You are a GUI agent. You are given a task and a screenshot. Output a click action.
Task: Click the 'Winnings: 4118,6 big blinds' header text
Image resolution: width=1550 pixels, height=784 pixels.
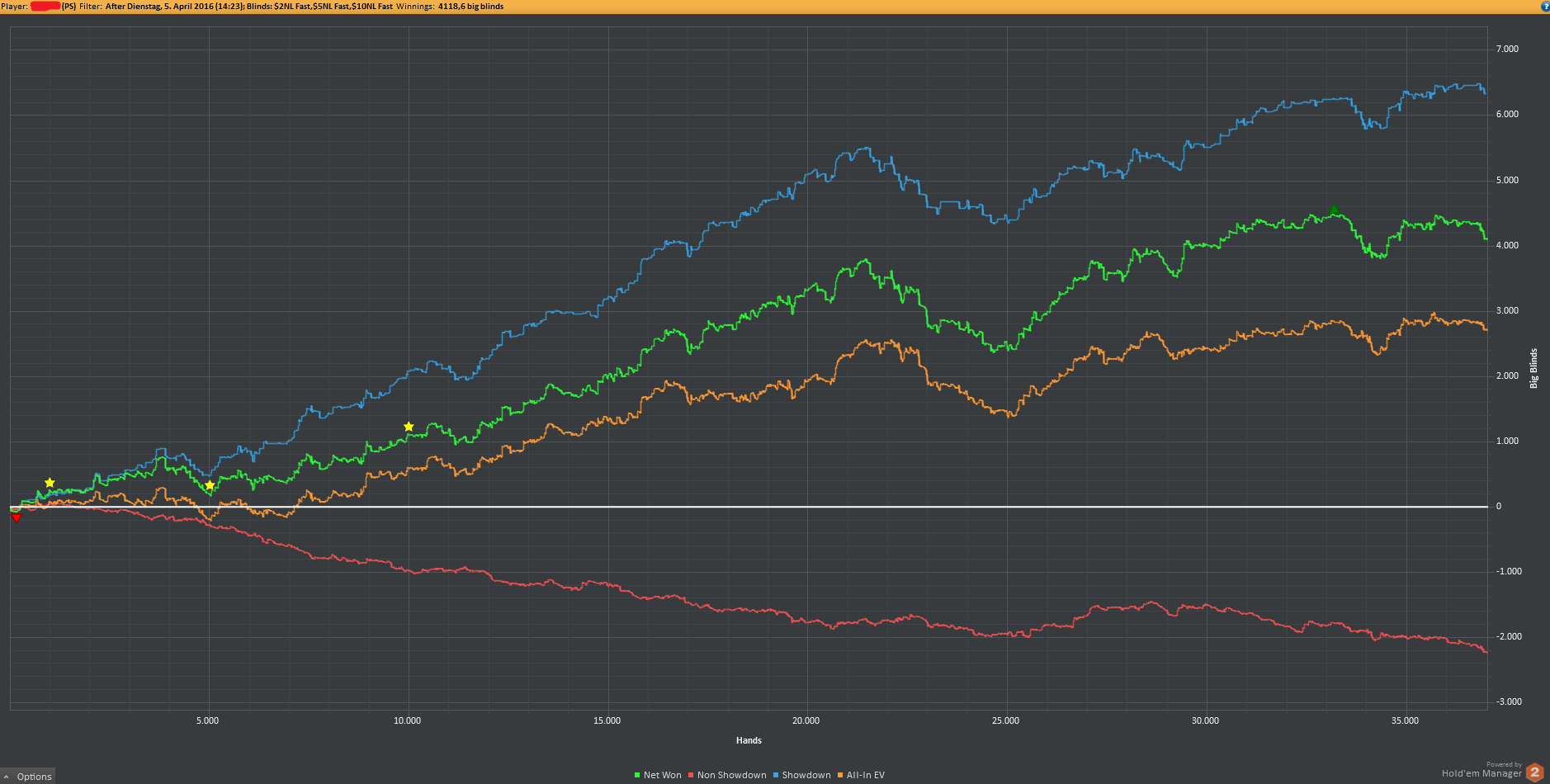450,6
